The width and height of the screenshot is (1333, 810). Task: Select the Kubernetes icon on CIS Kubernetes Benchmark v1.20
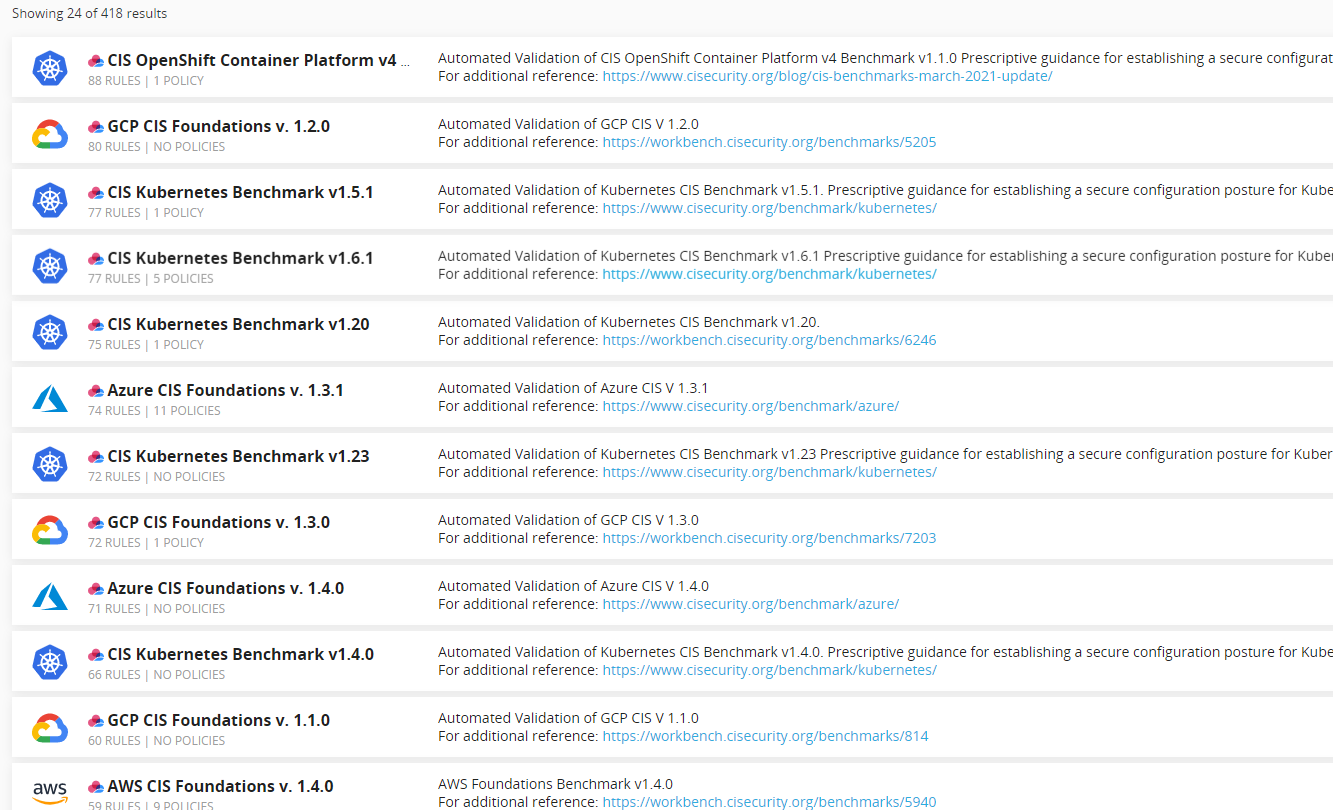[50, 332]
